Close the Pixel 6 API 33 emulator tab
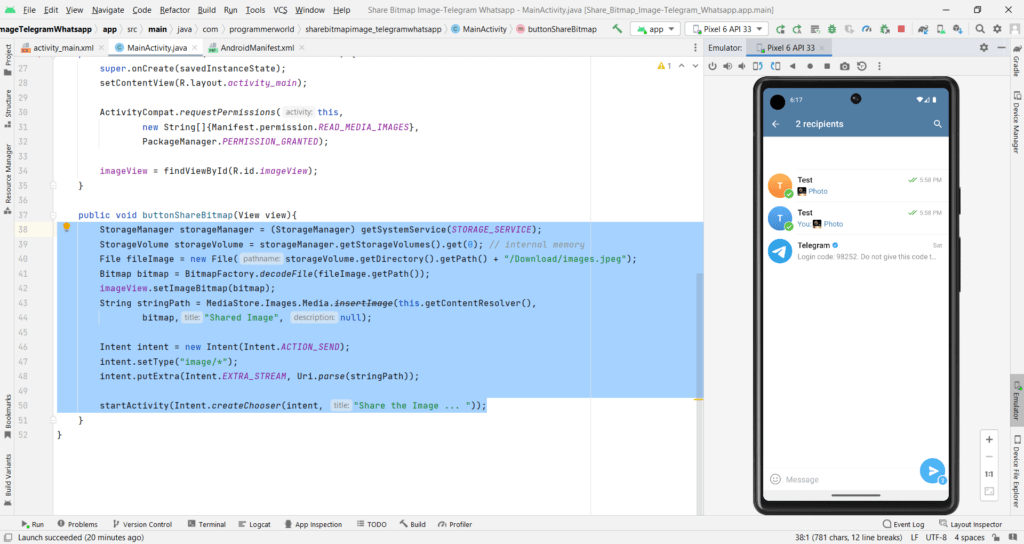Screen dimensions: 1024x544 click(822, 48)
